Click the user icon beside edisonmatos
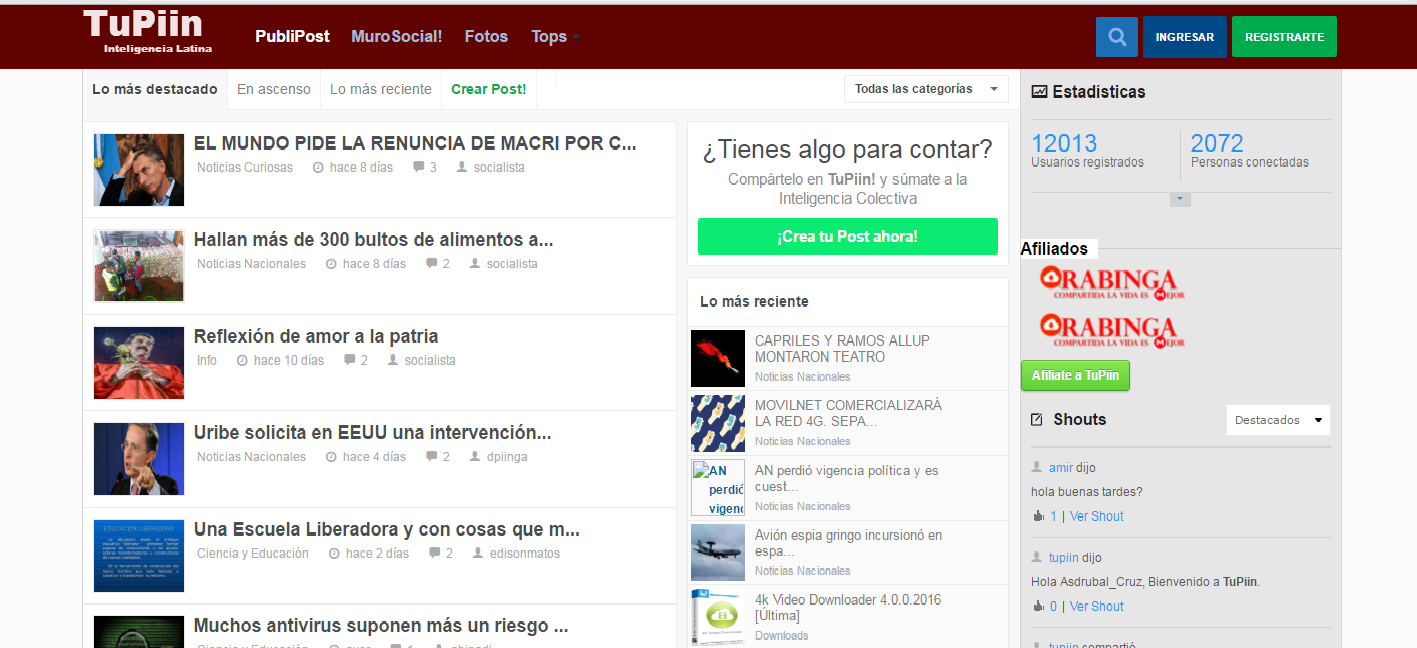Viewport: 1417px width, 648px height. click(477, 553)
